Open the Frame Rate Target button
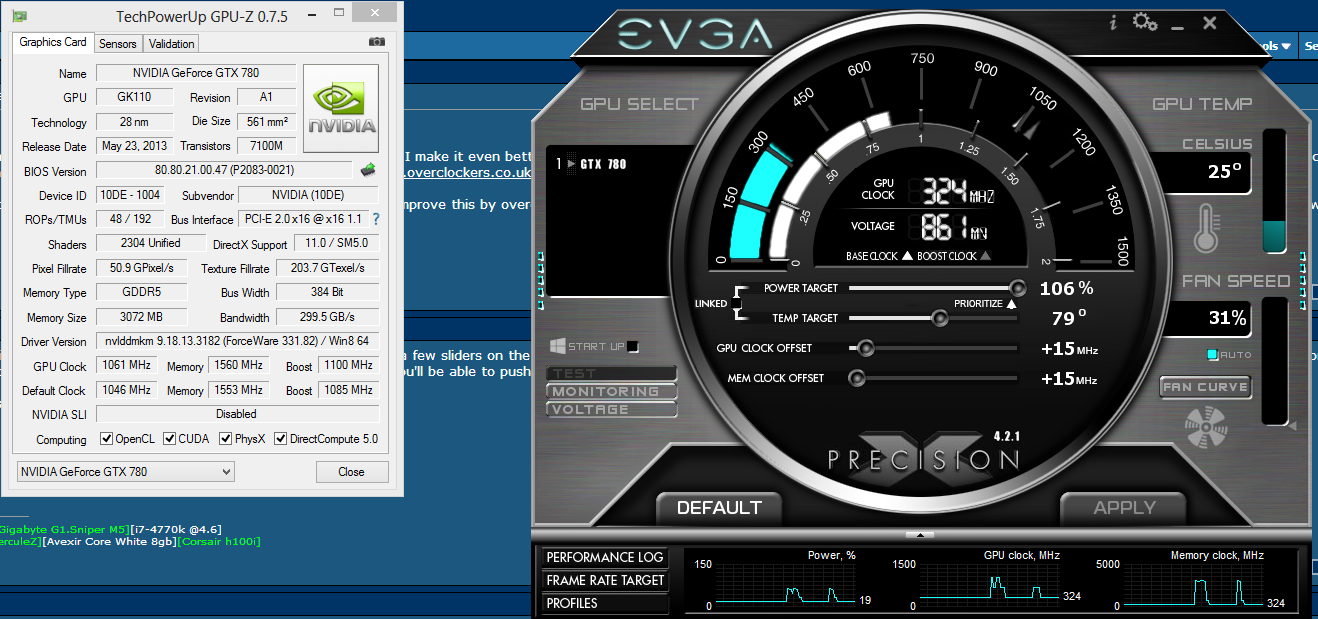The width and height of the screenshot is (1318, 619). click(605, 580)
